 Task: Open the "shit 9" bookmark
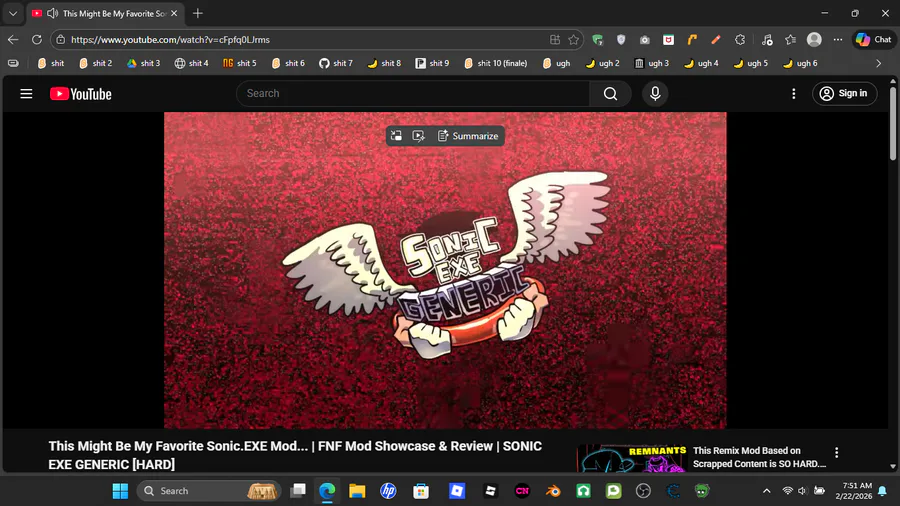[432, 63]
